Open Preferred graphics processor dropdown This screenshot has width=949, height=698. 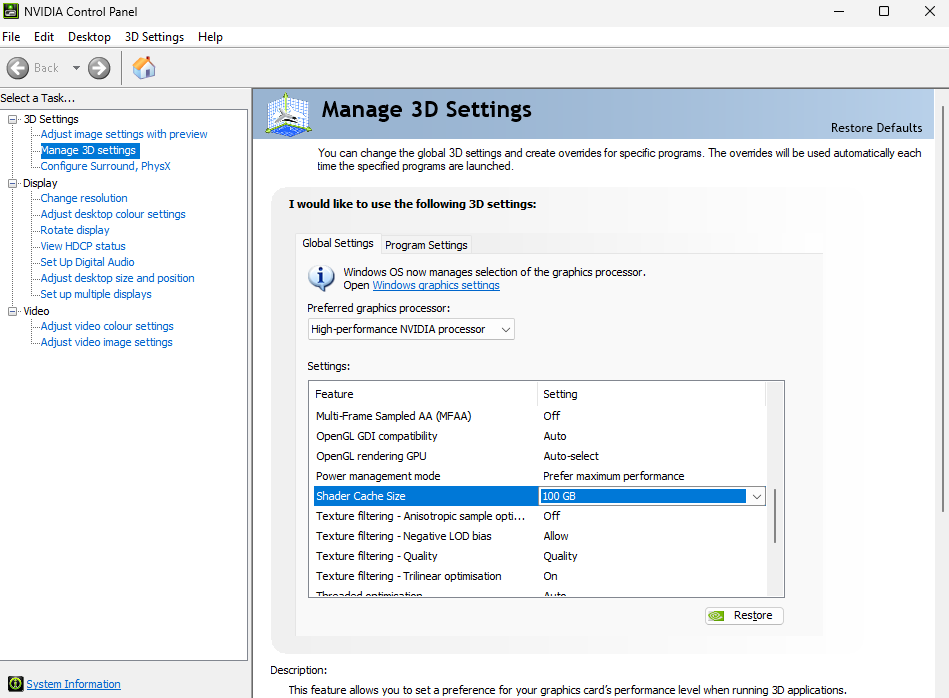(411, 329)
